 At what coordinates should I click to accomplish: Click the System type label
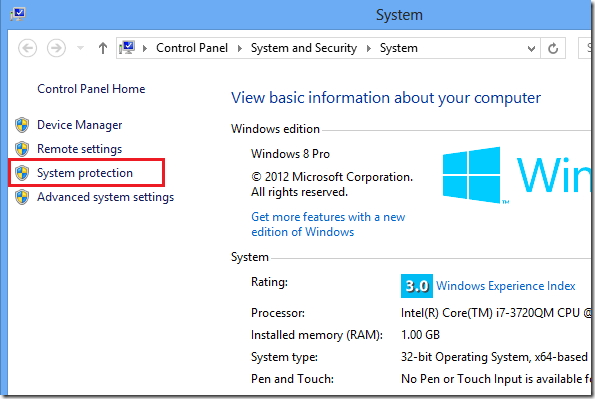pyautogui.click(x=284, y=357)
